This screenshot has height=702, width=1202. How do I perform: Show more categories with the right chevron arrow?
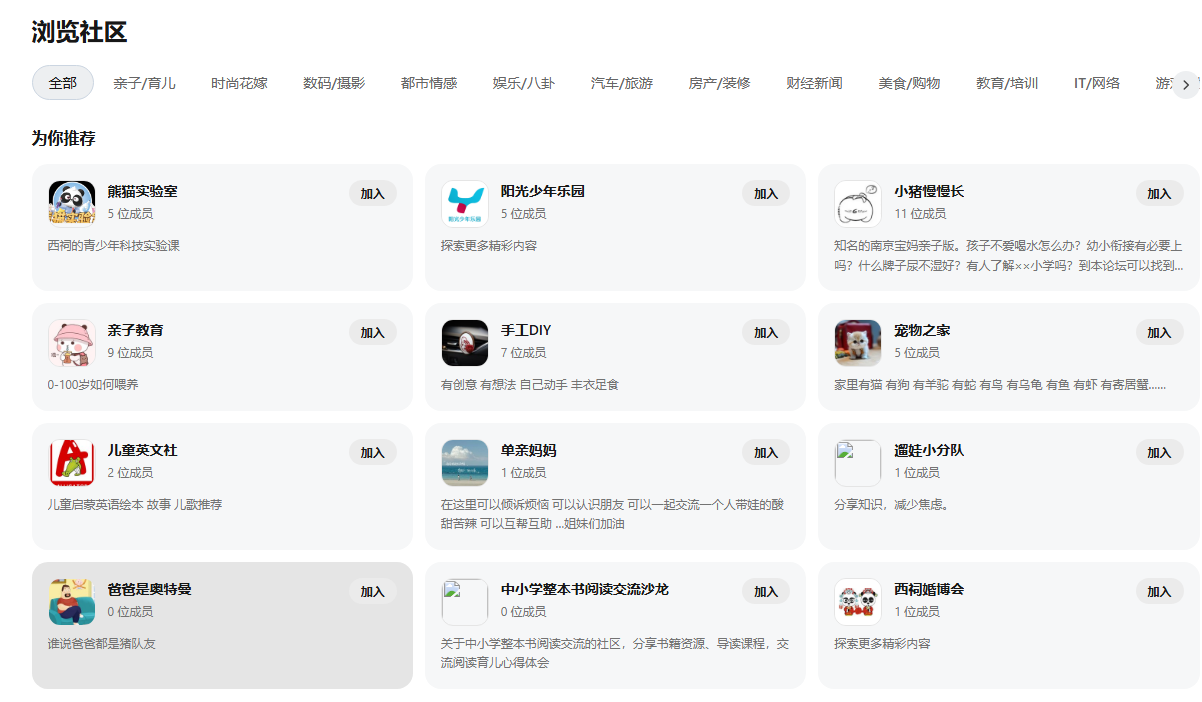click(x=1186, y=84)
